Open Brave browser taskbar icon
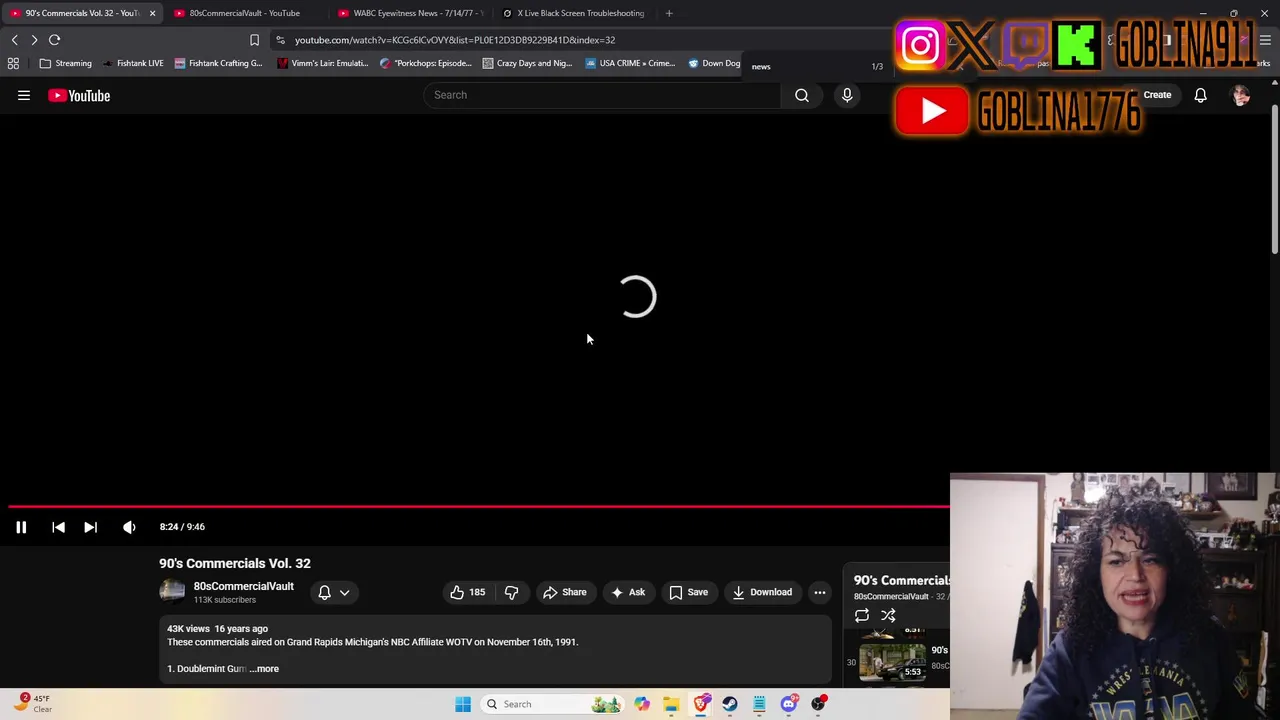 click(x=701, y=704)
